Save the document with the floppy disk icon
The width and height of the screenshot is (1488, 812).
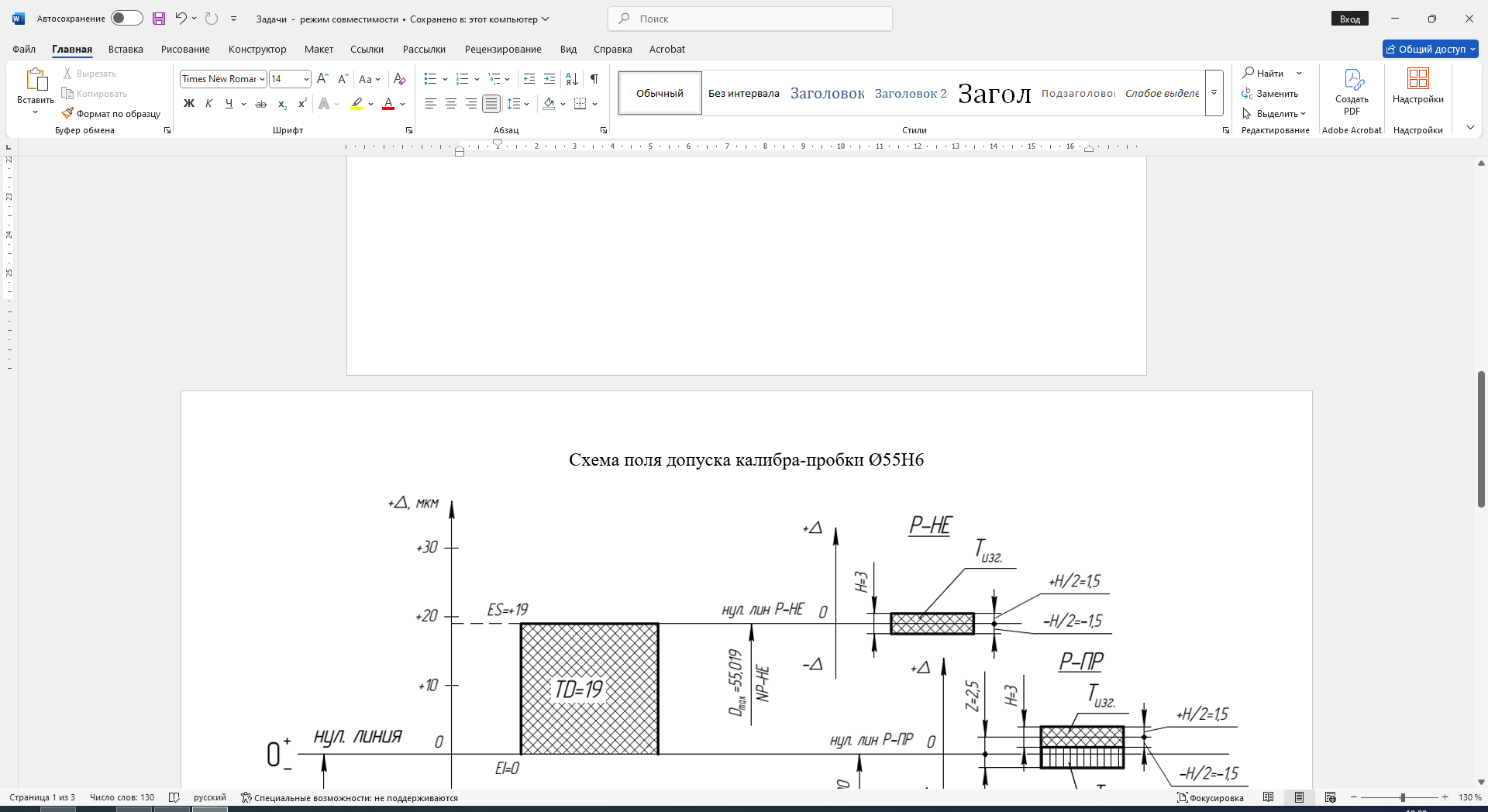(159, 19)
